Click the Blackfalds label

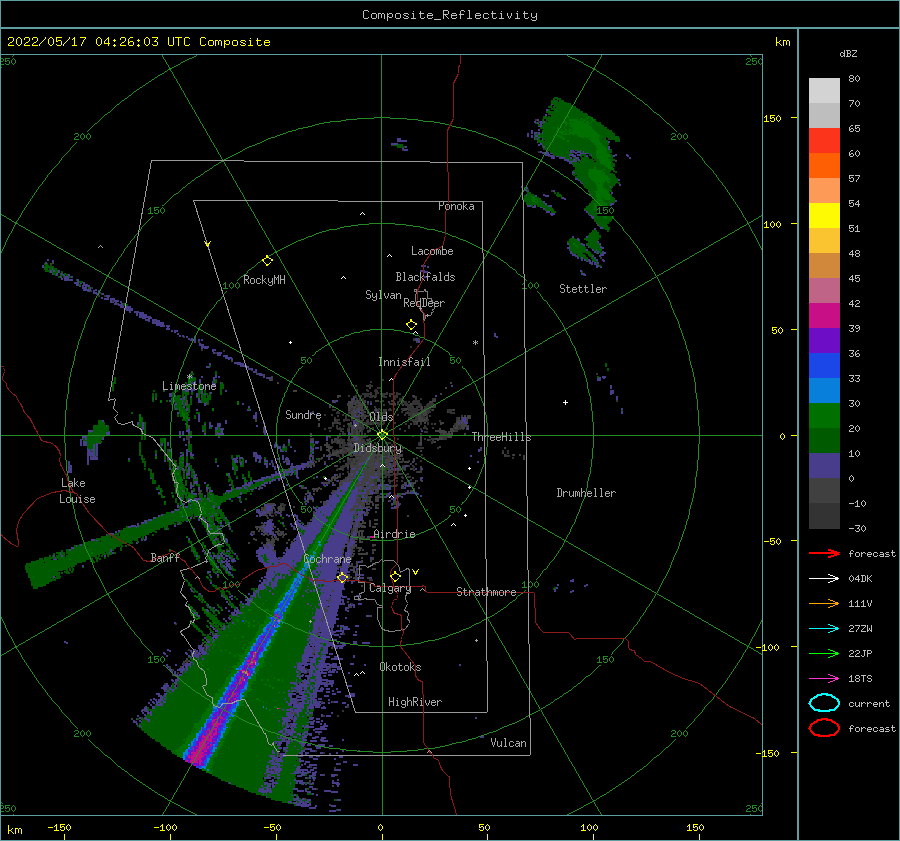click(425, 277)
